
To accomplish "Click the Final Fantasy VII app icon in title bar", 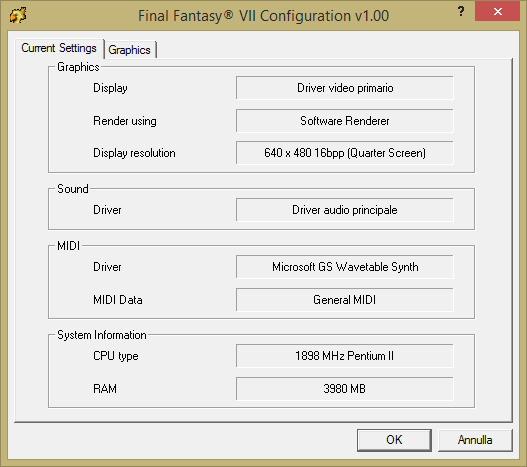I will click(x=18, y=15).
